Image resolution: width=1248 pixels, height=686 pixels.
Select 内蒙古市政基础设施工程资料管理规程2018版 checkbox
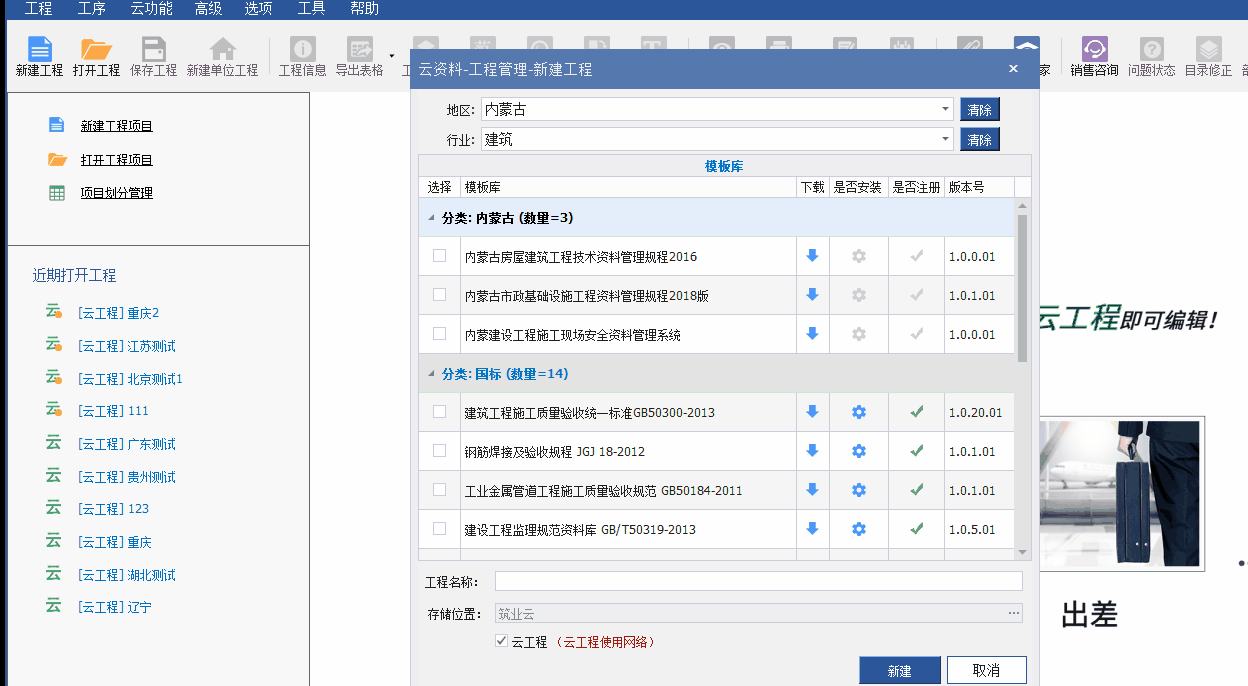click(439, 295)
